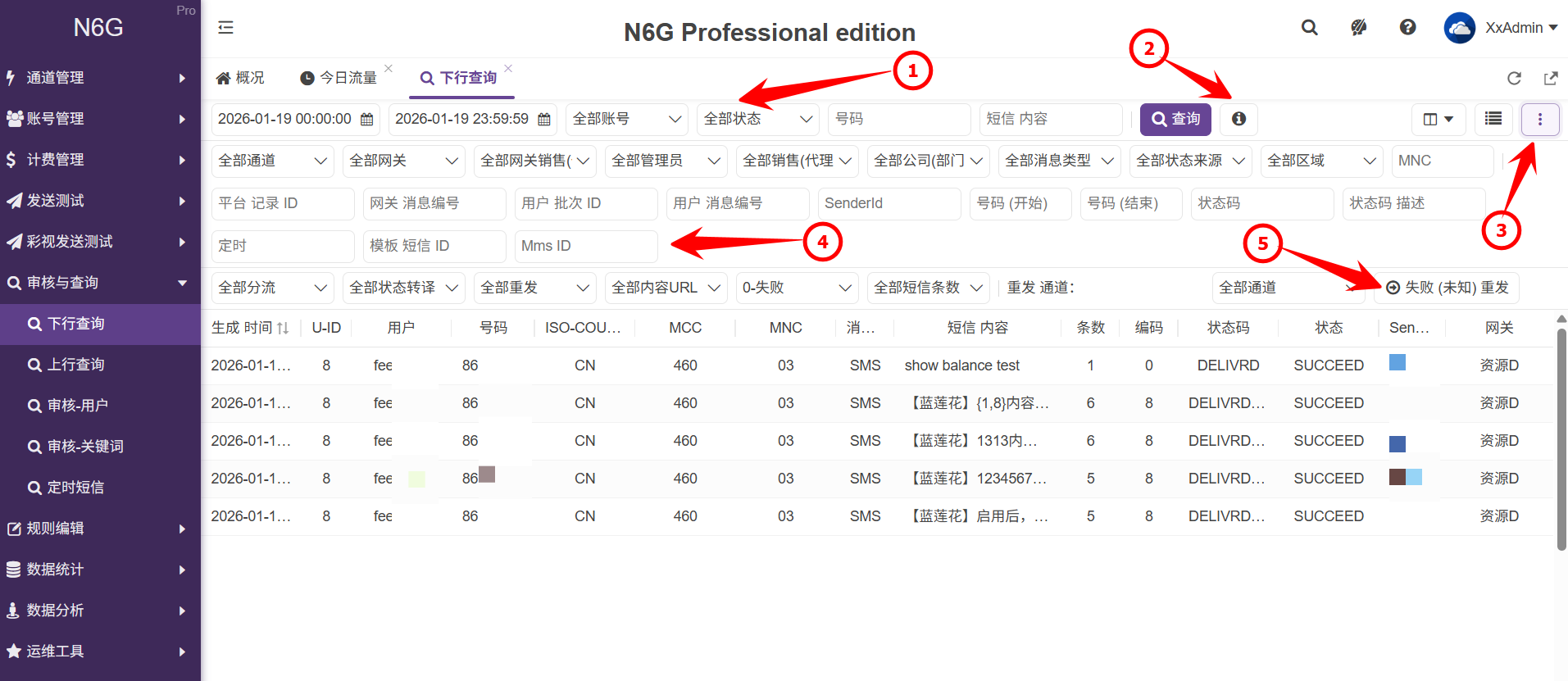
Task: Open the 全部消息类型 dropdown
Action: 1060,161
